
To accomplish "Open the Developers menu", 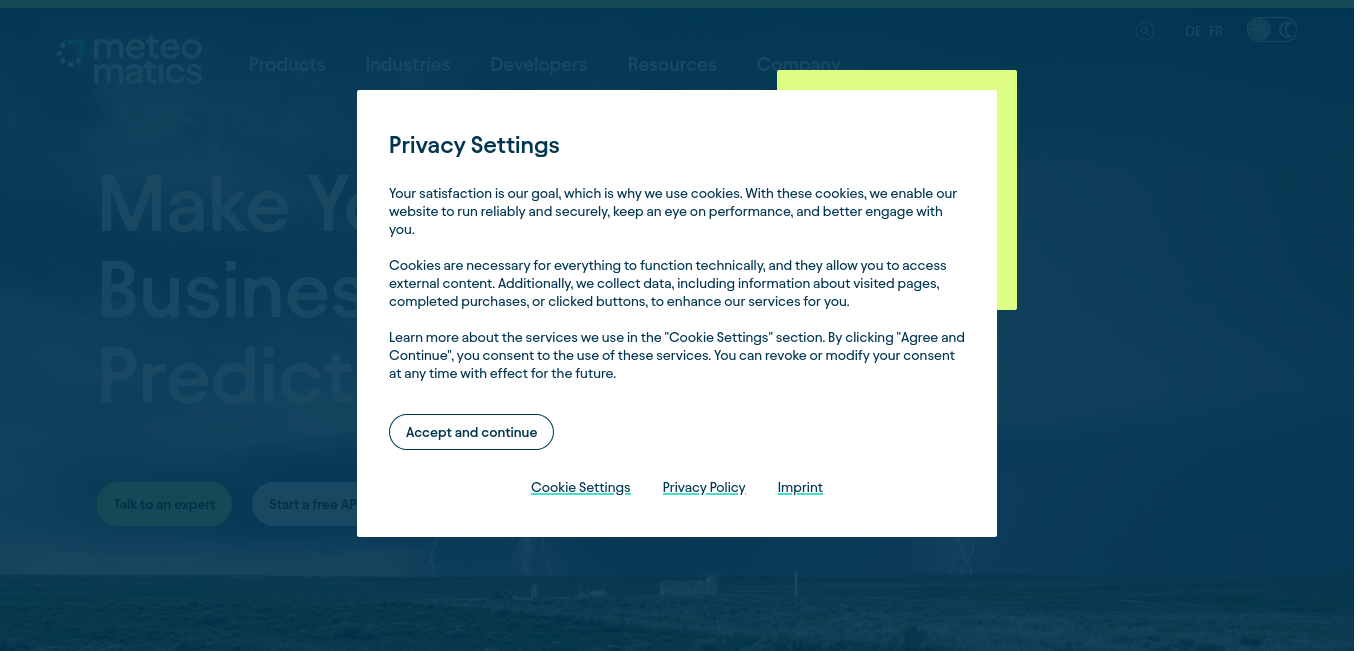I will pos(539,65).
